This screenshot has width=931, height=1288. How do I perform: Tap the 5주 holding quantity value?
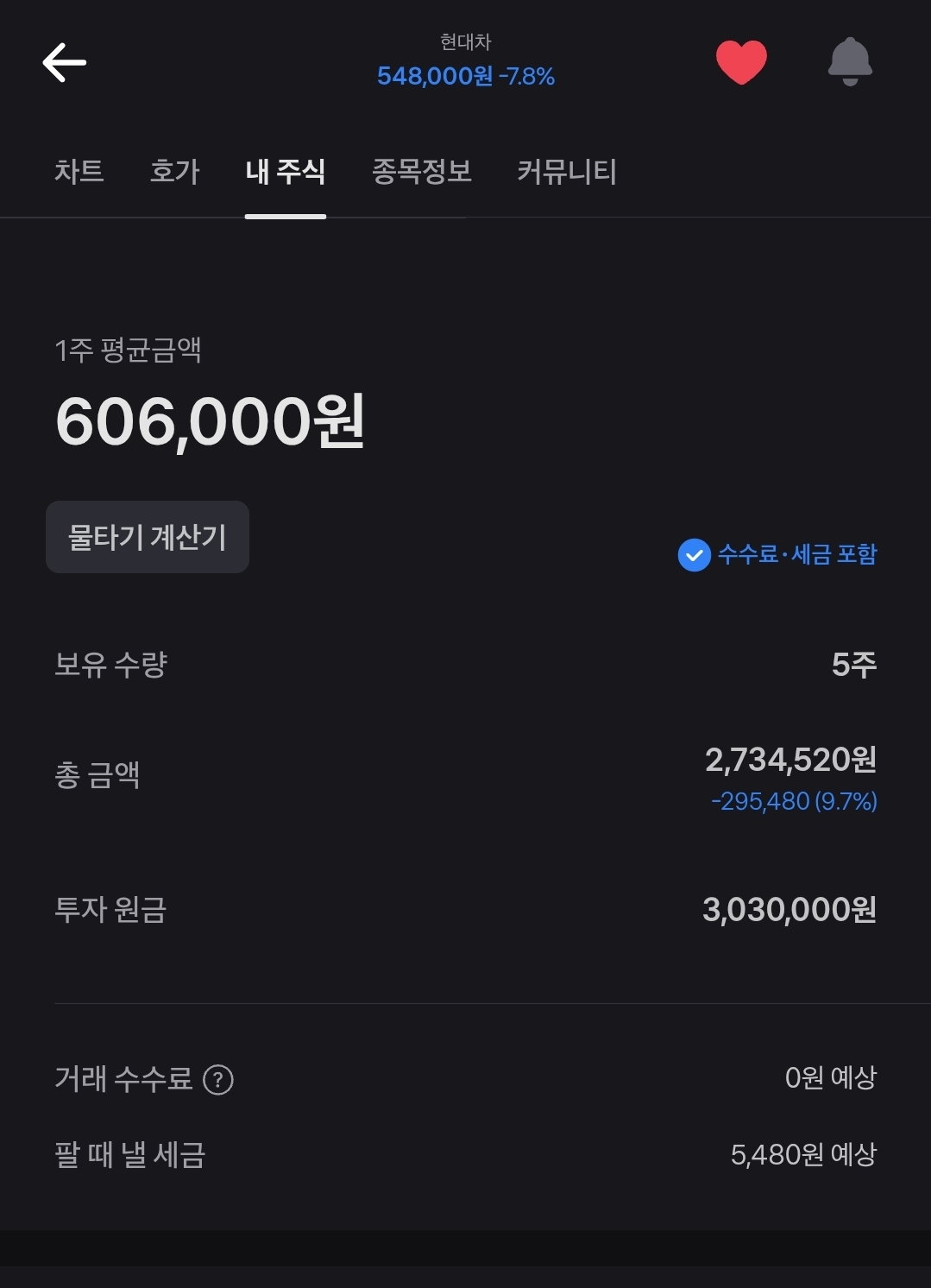(x=854, y=664)
